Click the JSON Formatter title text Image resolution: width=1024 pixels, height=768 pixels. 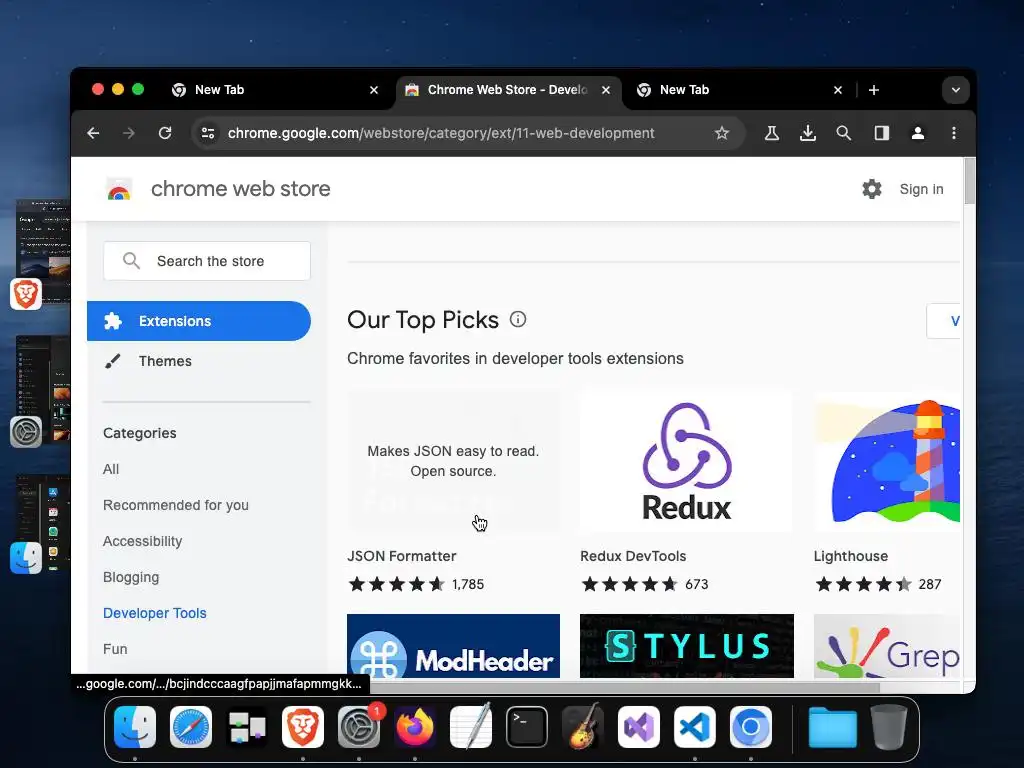pos(402,556)
